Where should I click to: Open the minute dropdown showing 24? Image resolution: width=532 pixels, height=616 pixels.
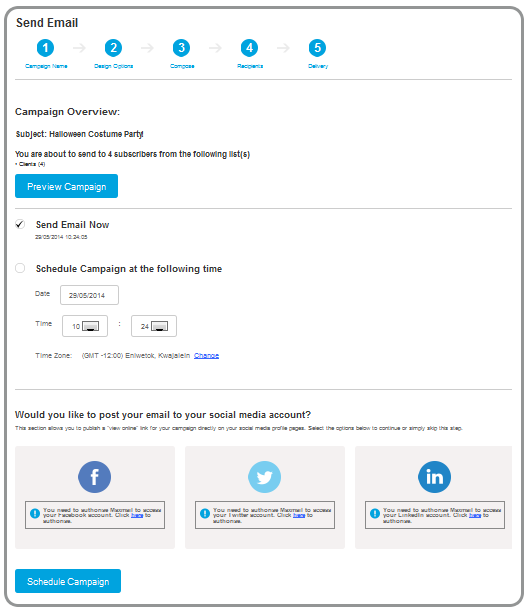[154, 326]
